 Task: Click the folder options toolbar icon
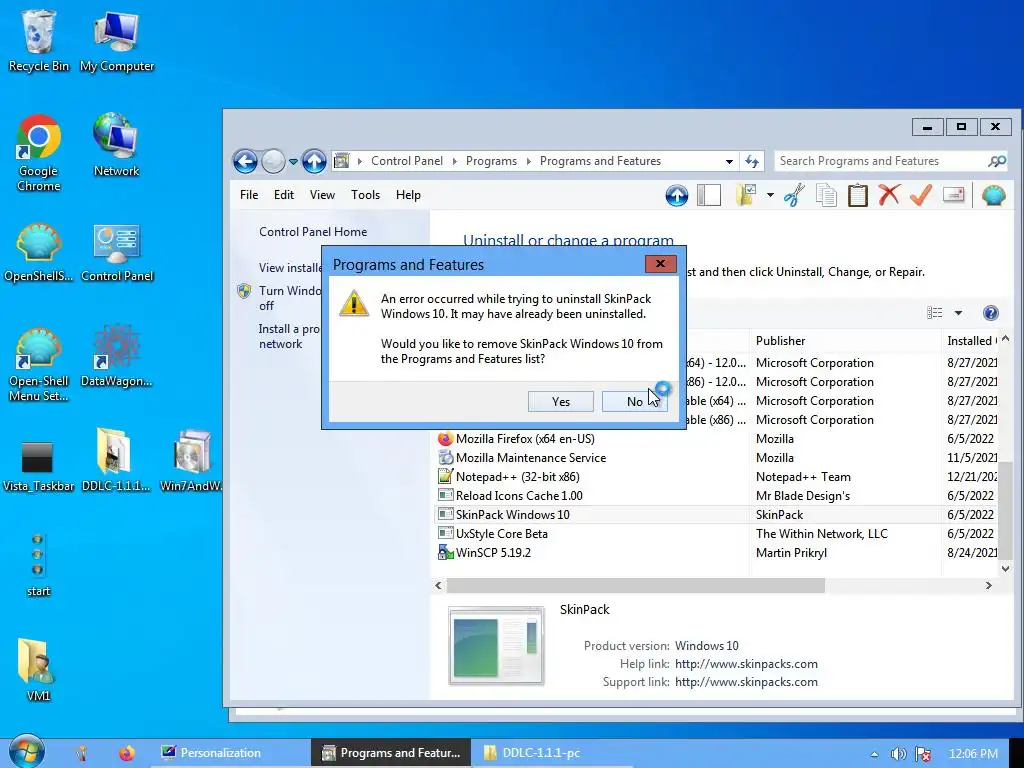pos(746,195)
